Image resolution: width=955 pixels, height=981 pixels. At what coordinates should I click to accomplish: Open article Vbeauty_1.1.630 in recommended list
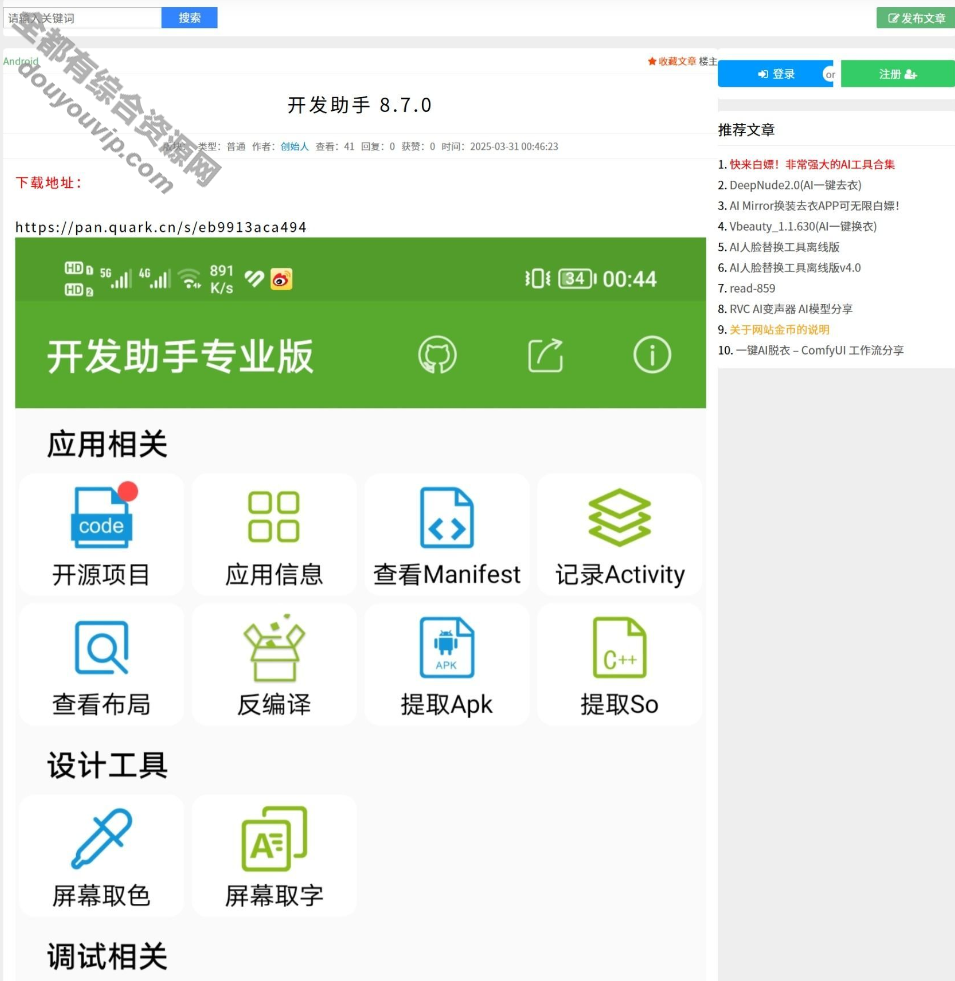[803, 226]
